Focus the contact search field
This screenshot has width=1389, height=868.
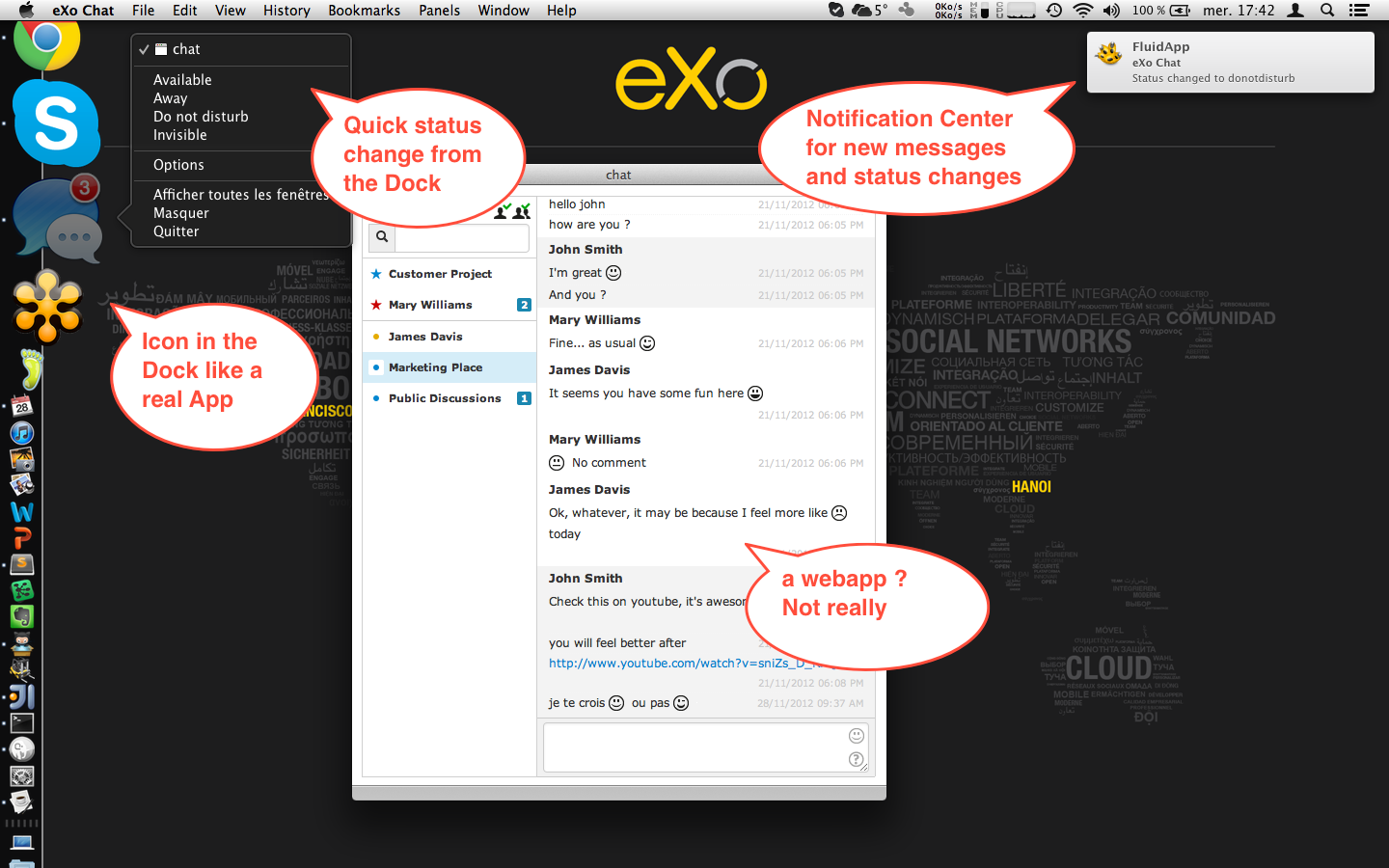(462, 237)
